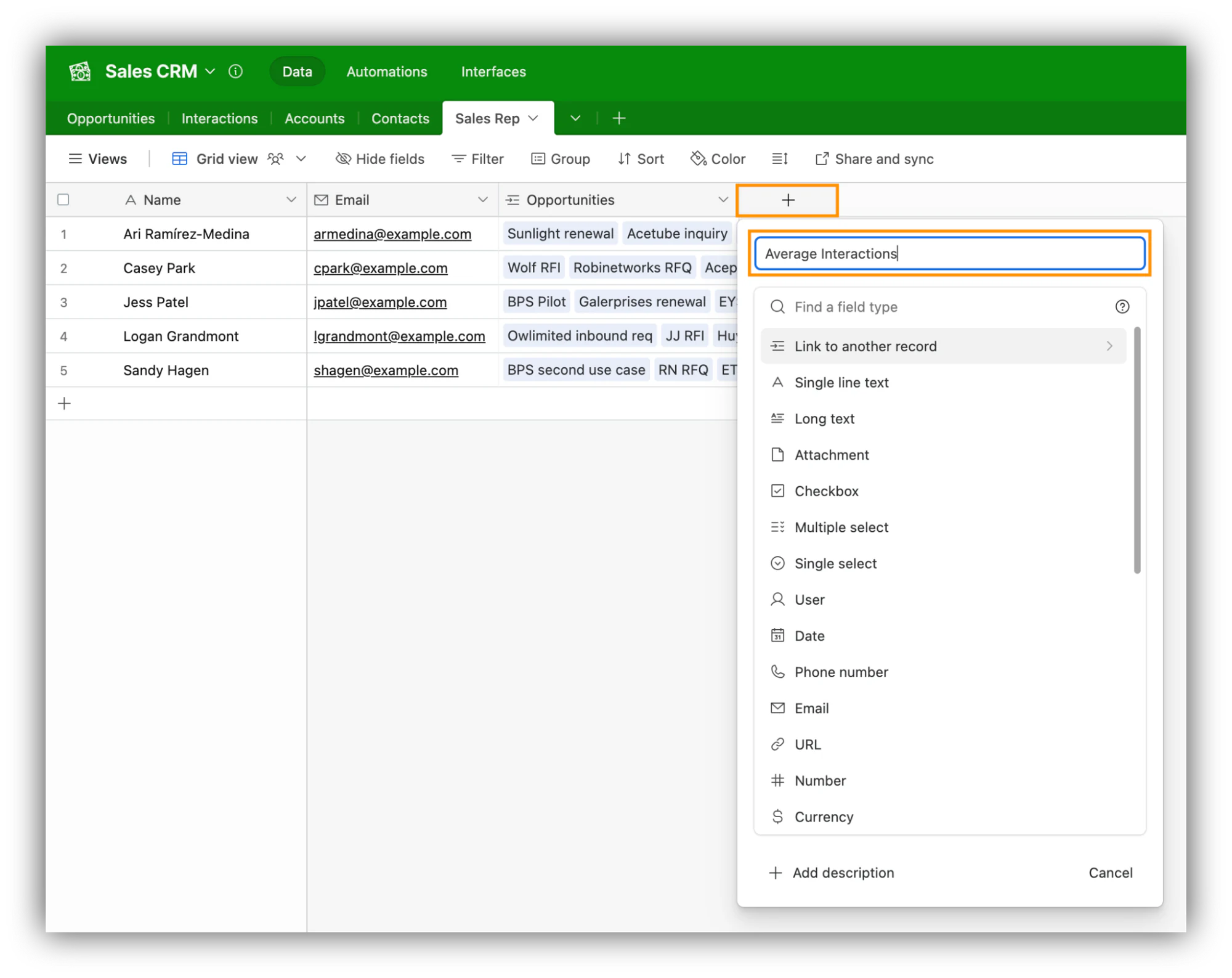The height and width of the screenshot is (978, 1232).
Task: Open the Filter menu
Action: coord(478,159)
